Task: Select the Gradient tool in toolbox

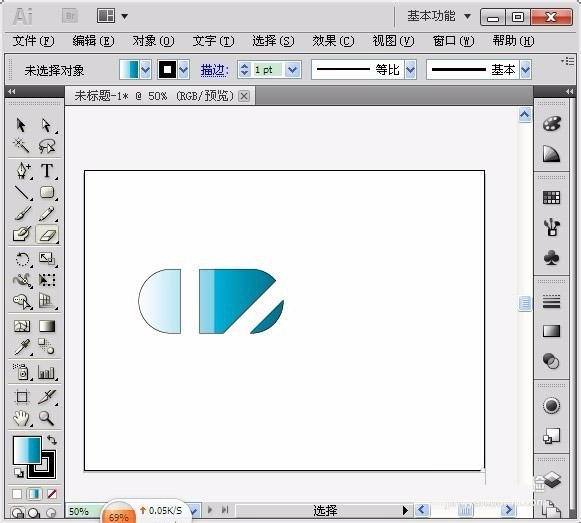Action: coord(47,326)
